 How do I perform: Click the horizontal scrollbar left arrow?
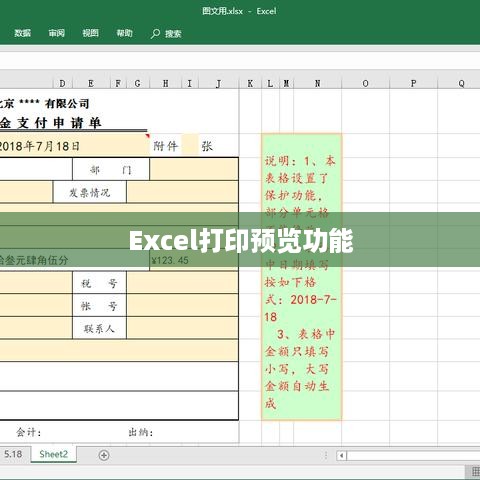coord(341,455)
